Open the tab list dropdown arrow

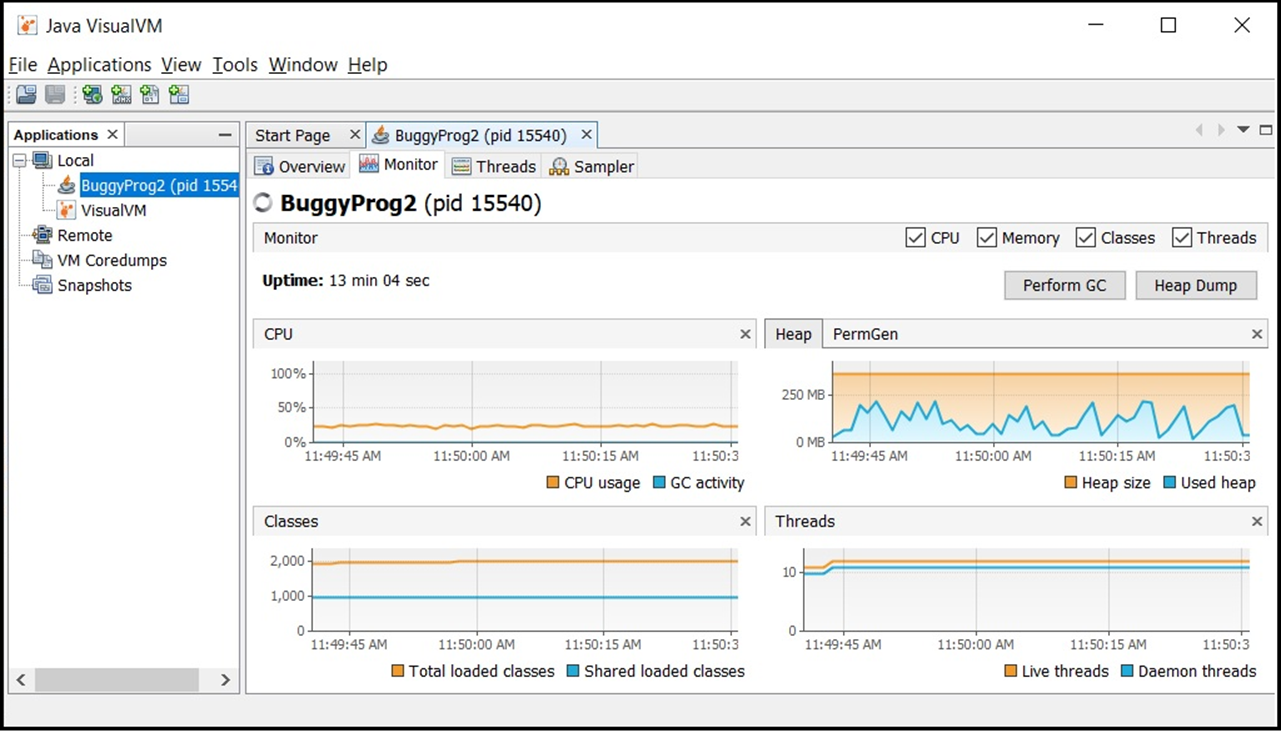coord(1243,130)
